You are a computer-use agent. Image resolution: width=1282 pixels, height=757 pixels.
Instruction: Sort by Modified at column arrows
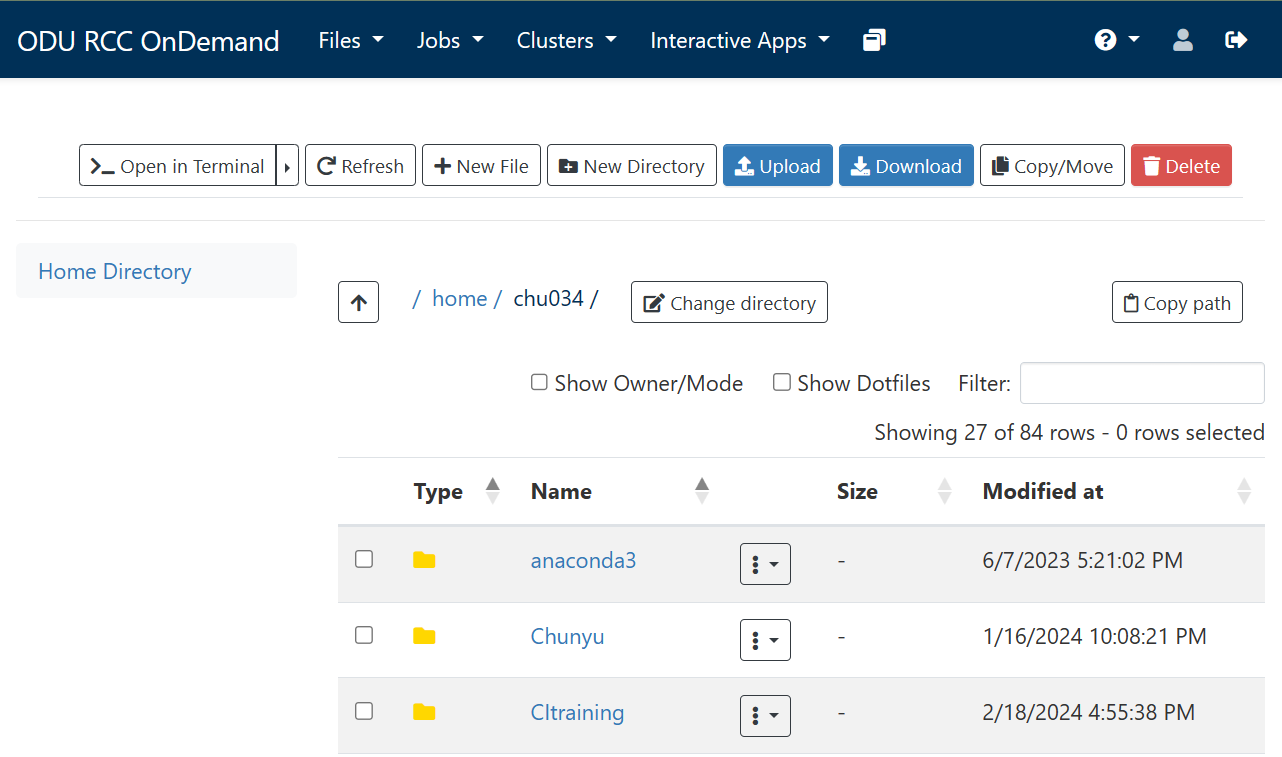click(1243, 491)
